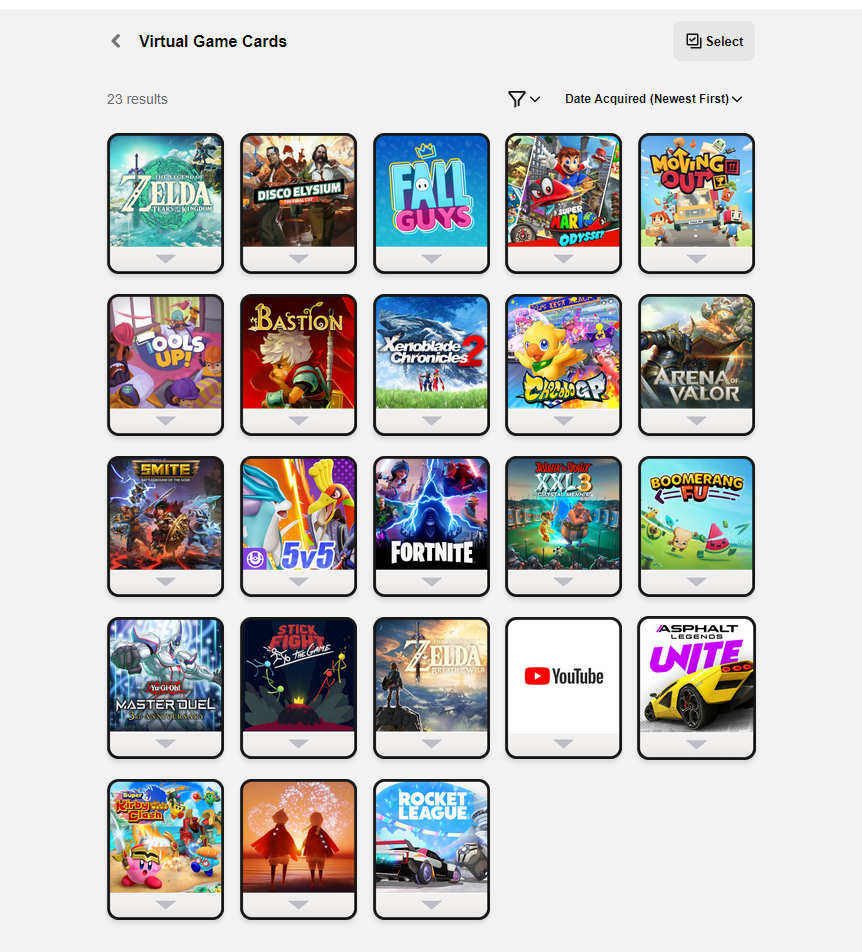This screenshot has height=952, width=862.
Task: Expand the arrow below Bastion card
Action: tap(298, 421)
